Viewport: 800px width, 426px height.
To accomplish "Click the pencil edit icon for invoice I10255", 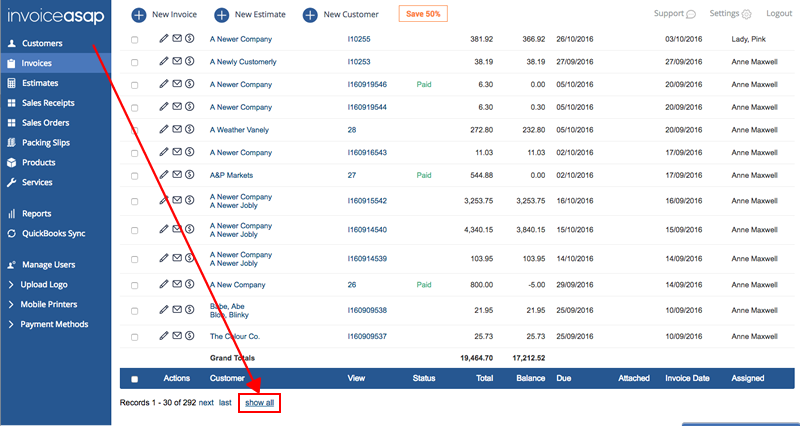I will (164, 39).
